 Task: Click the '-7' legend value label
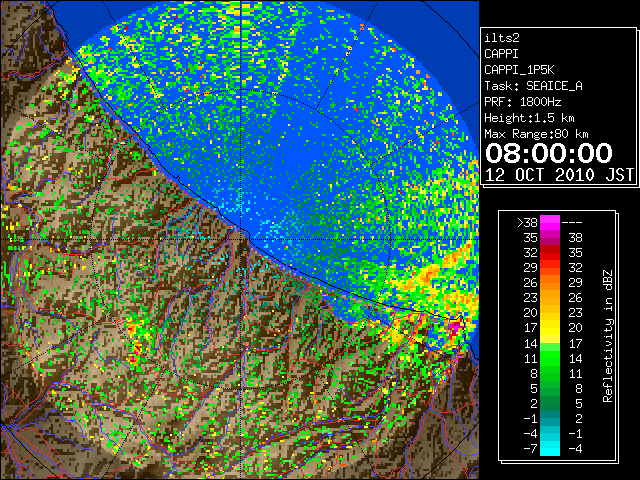[530, 449]
